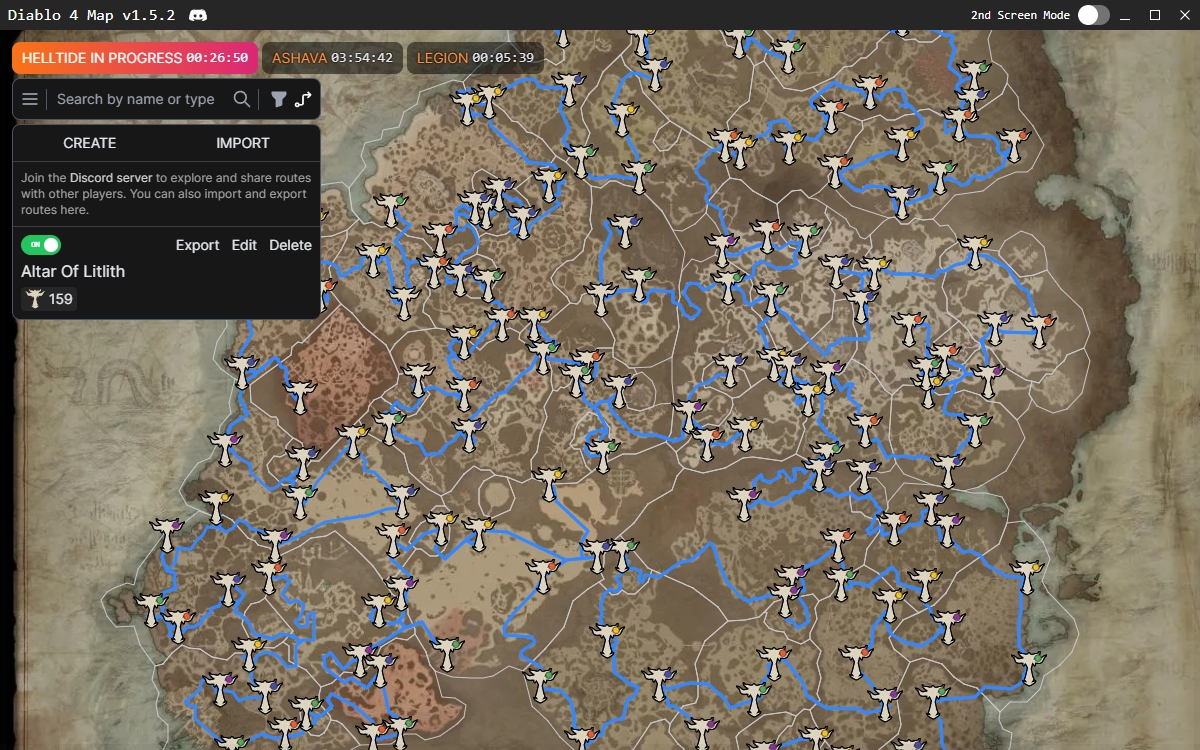The image size is (1200, 750).
Task: Select the 'Altar Of Litlith' route name
Action: [73, 271]
